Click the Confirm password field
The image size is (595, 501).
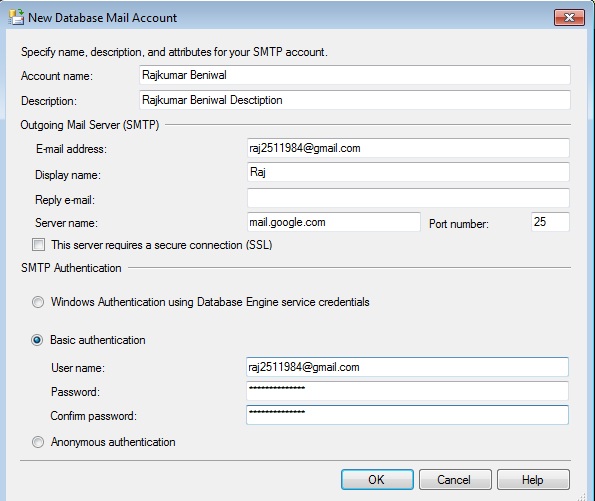coord(407,415)
